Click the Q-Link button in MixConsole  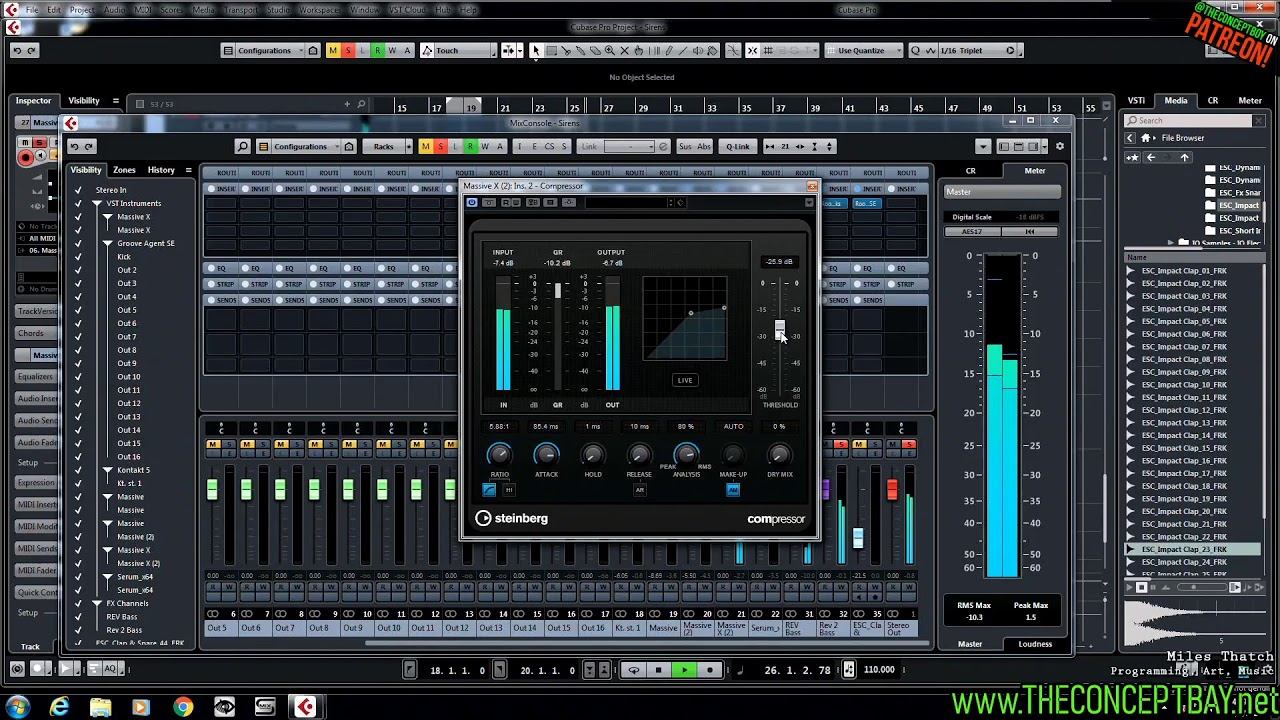point(738,147)
